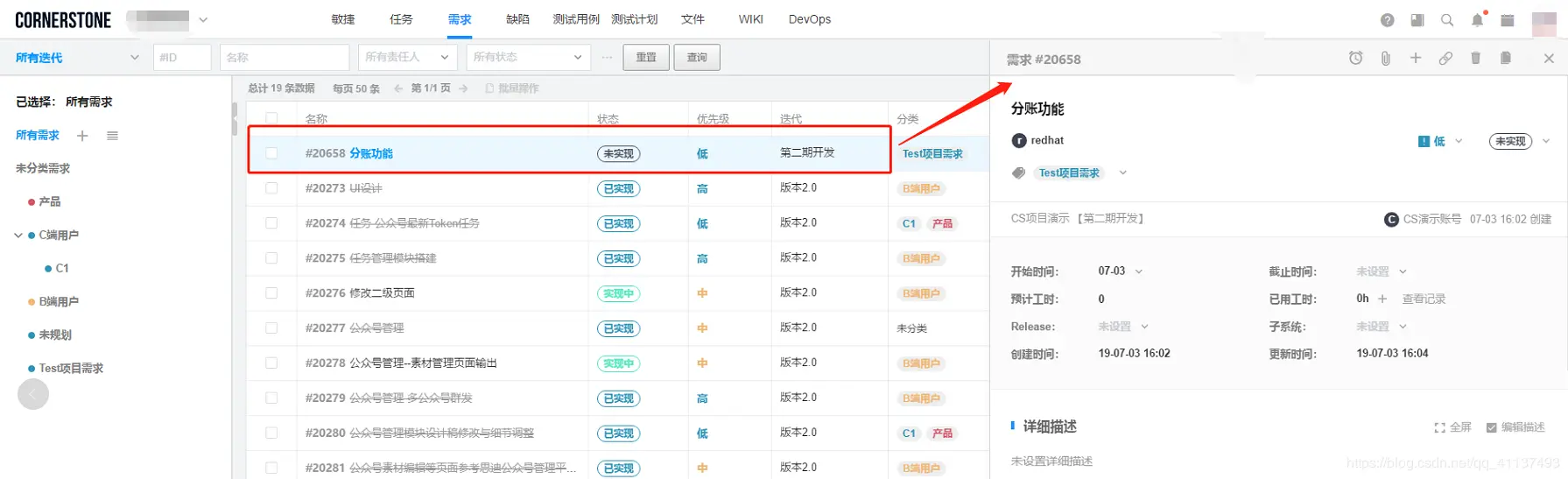Go to previous page arrow
The width and height of the screenshot is (1568, 479).
[399, 88]
